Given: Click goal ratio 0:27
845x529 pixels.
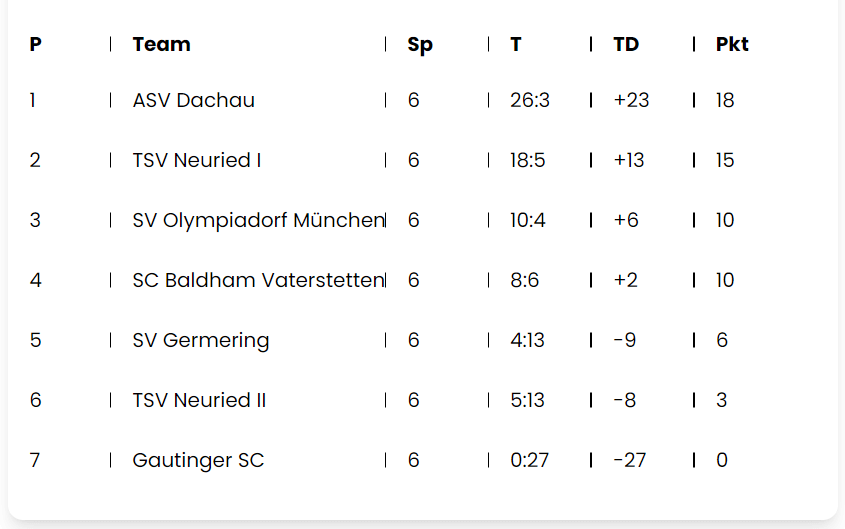Looking at the screenshot, I should click(529, 460).
